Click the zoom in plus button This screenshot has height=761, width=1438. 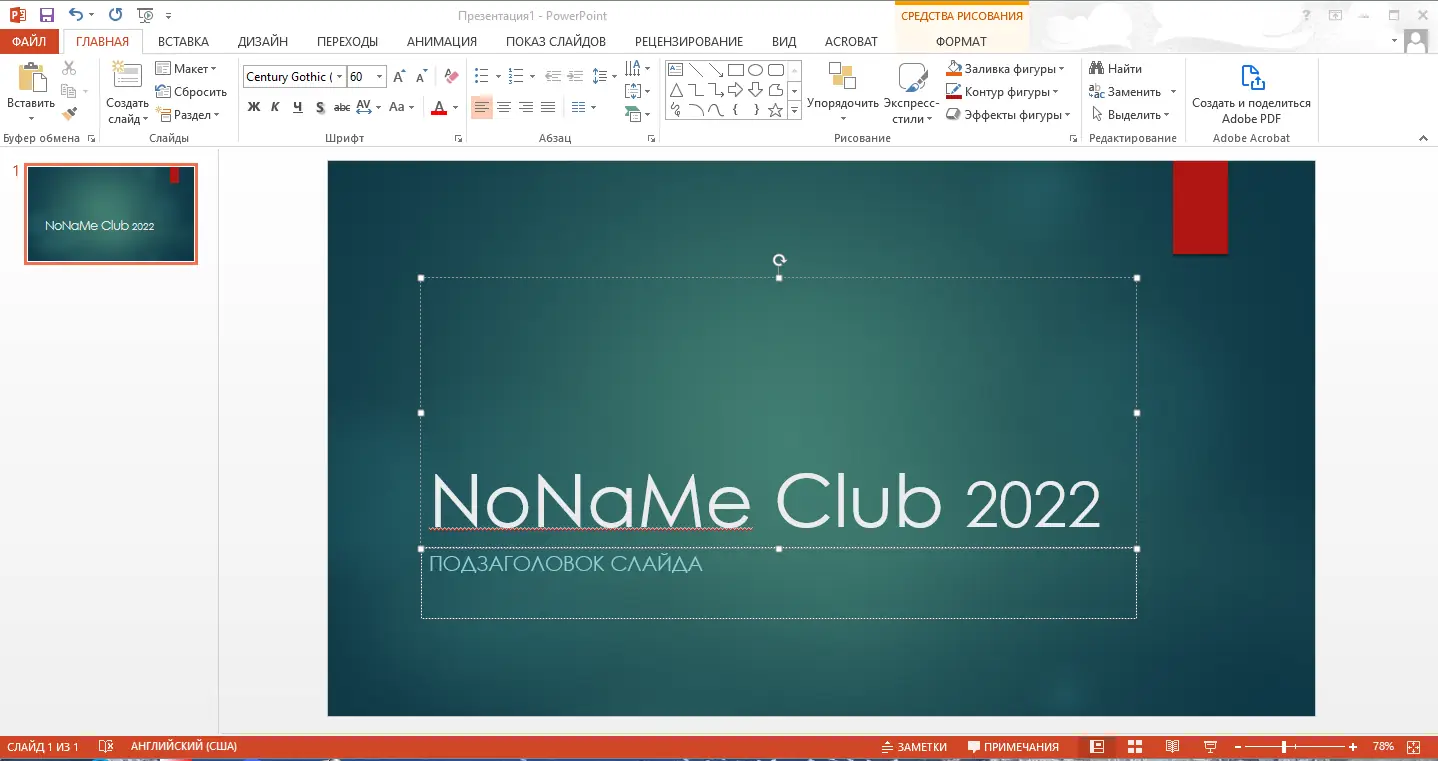click(x=1353, y=746)
